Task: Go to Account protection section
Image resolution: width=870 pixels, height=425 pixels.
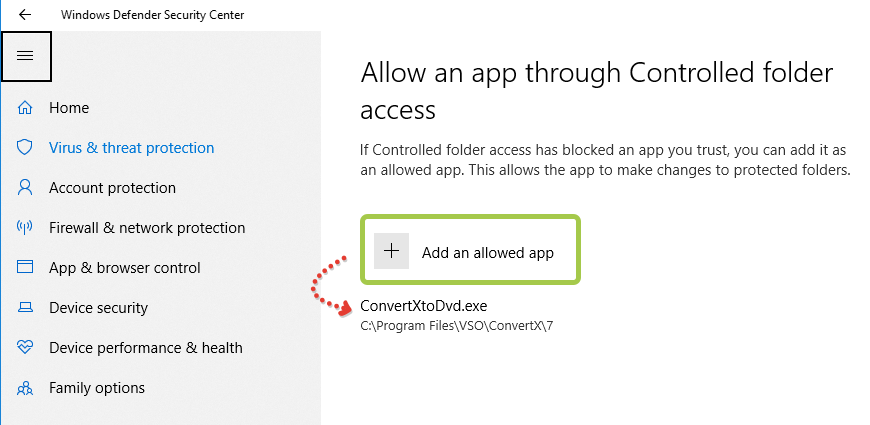Action: [x=112, y=188]
